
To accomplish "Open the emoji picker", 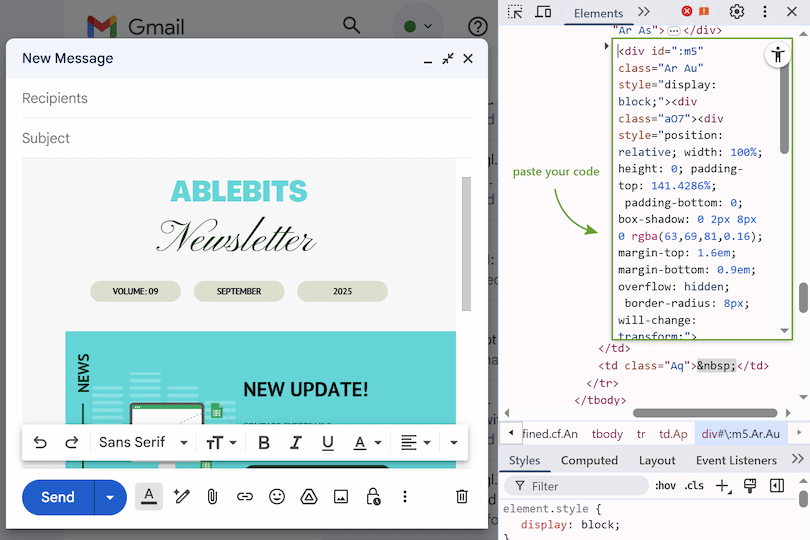I will click(277, 496).
